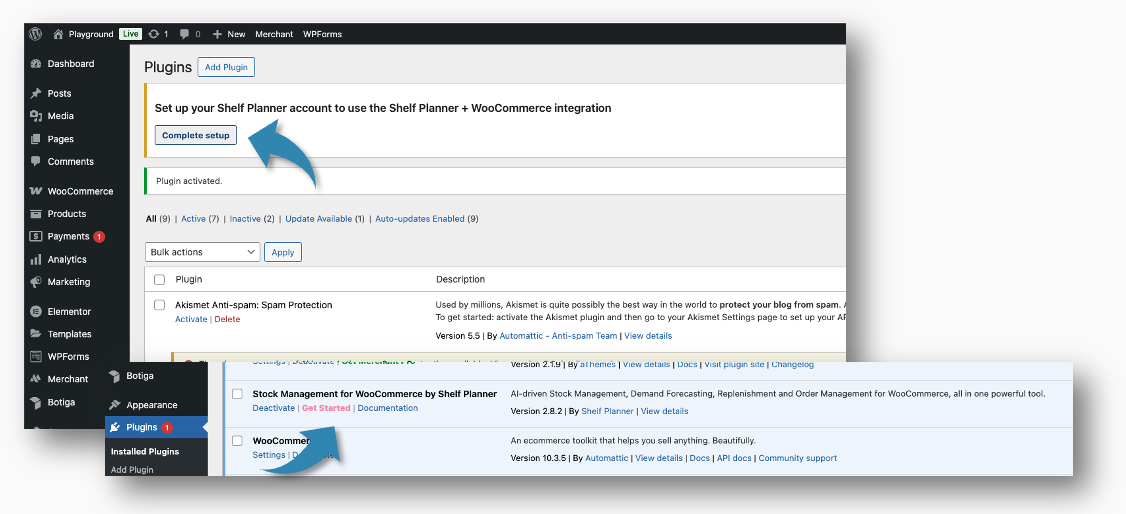This screenshot has width=1126, height=514.
Task: Click the Complete setup button
Action: click(196, 135)
